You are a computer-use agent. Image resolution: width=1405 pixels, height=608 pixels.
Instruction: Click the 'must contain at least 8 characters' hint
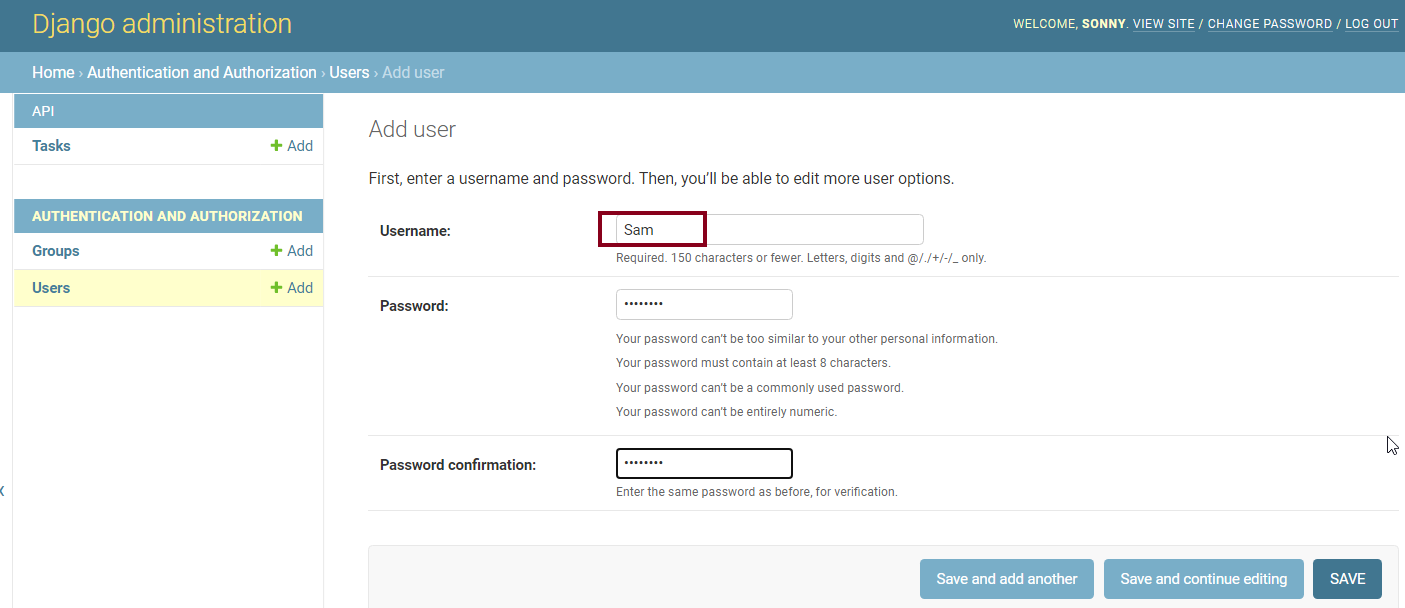tap(753, 363)
